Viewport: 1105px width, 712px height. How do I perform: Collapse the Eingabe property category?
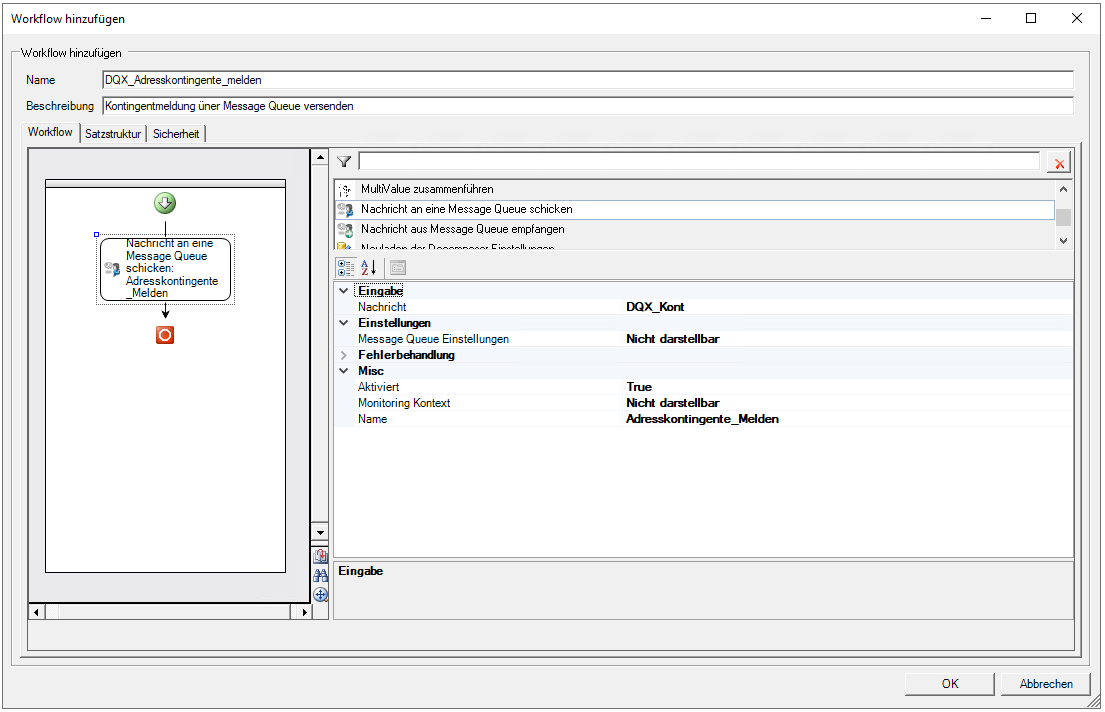tap(344, 290)
